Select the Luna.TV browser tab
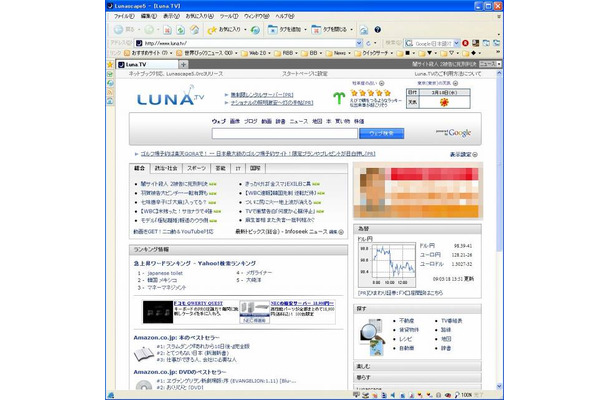 [147, 64]
